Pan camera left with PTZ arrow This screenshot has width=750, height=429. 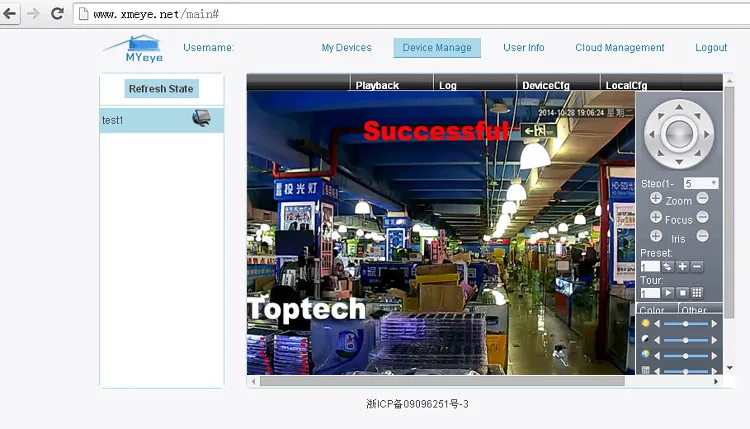pos(651,134)
